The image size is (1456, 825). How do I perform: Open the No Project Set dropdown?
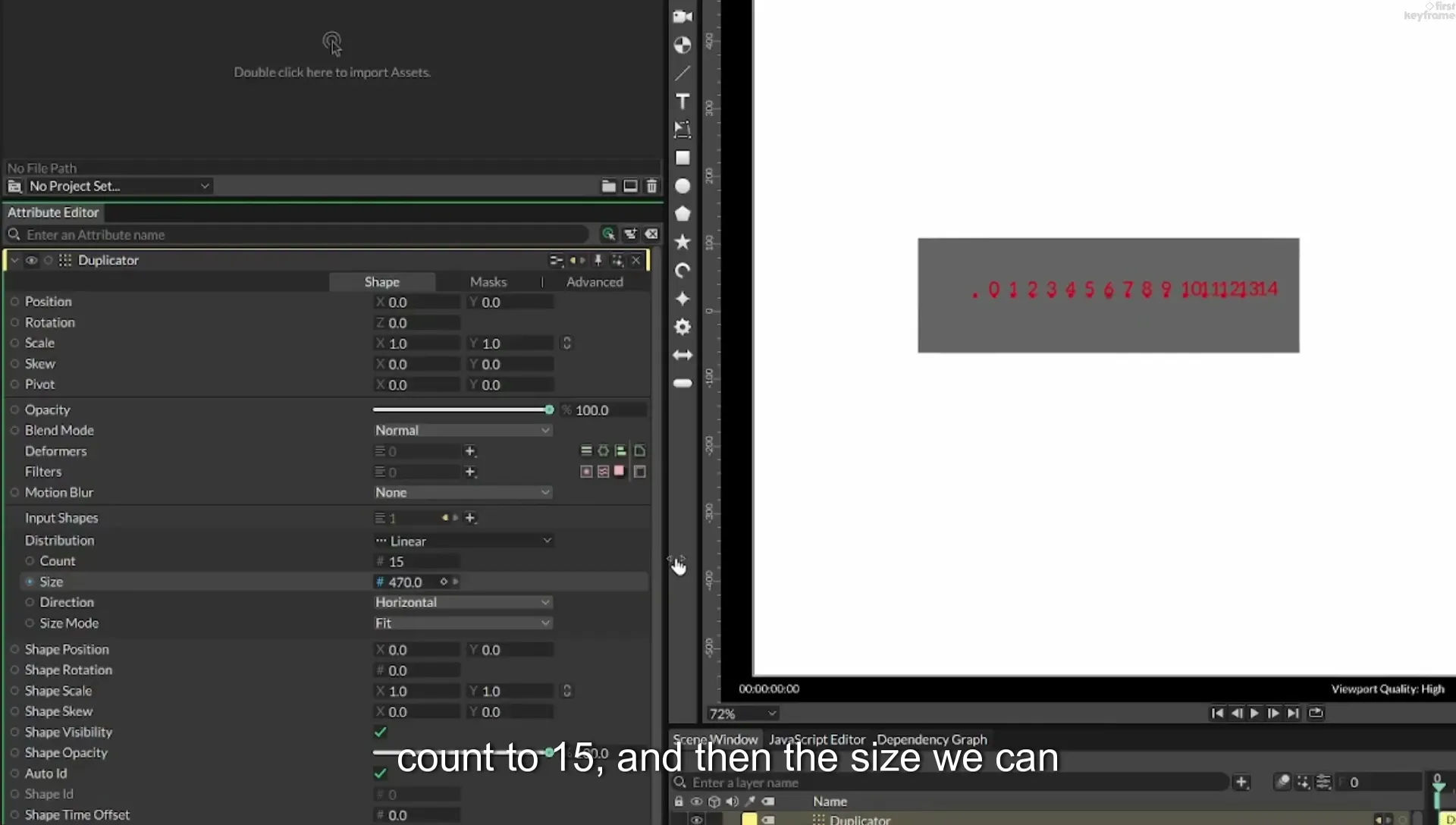click(x=118, y=186)
